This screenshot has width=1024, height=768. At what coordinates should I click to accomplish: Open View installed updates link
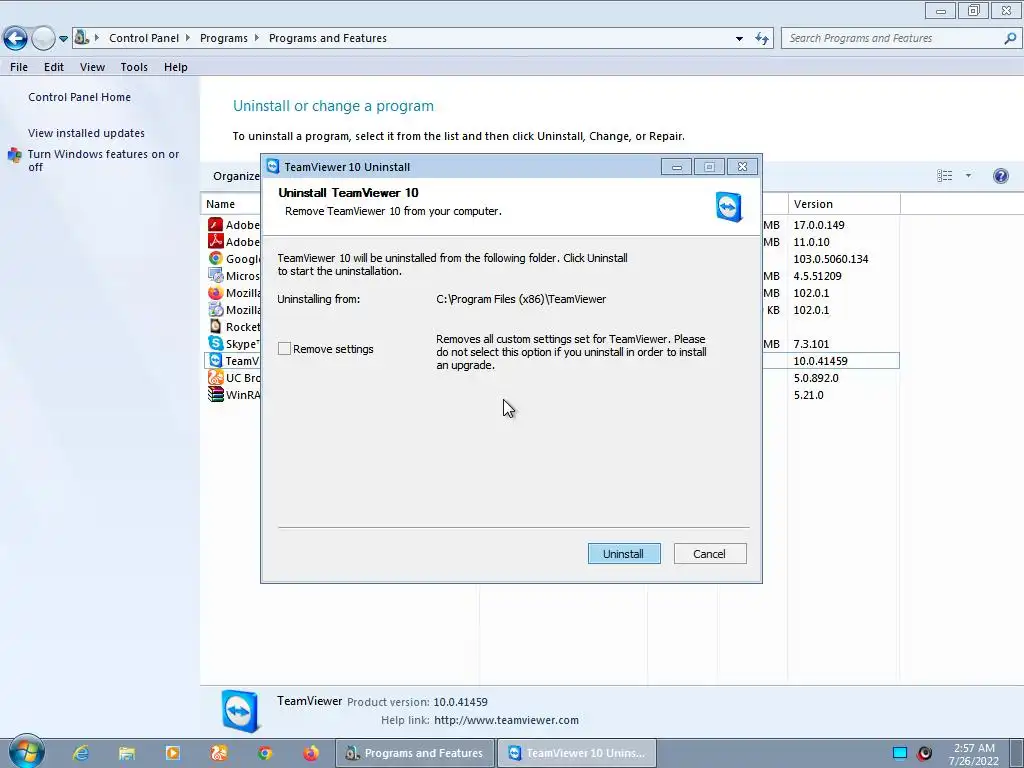click(x=86, y=133)
